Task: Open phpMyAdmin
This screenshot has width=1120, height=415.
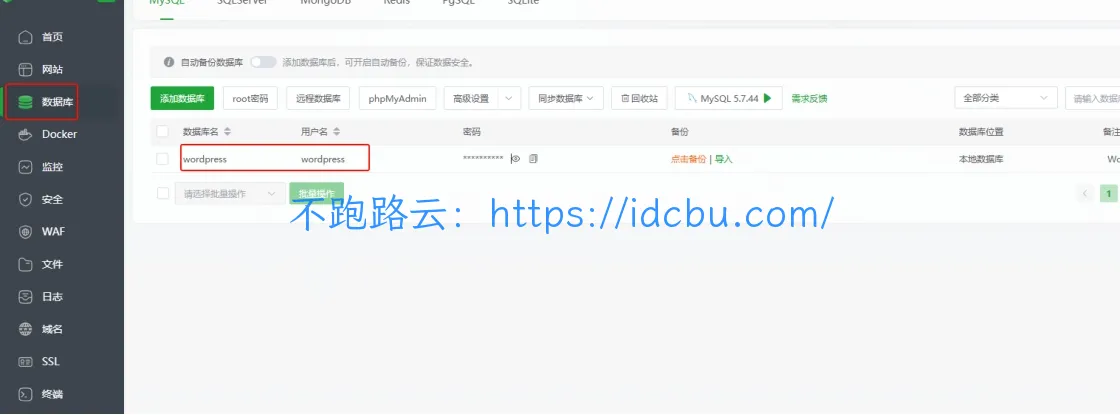Action: pos(397,99)
